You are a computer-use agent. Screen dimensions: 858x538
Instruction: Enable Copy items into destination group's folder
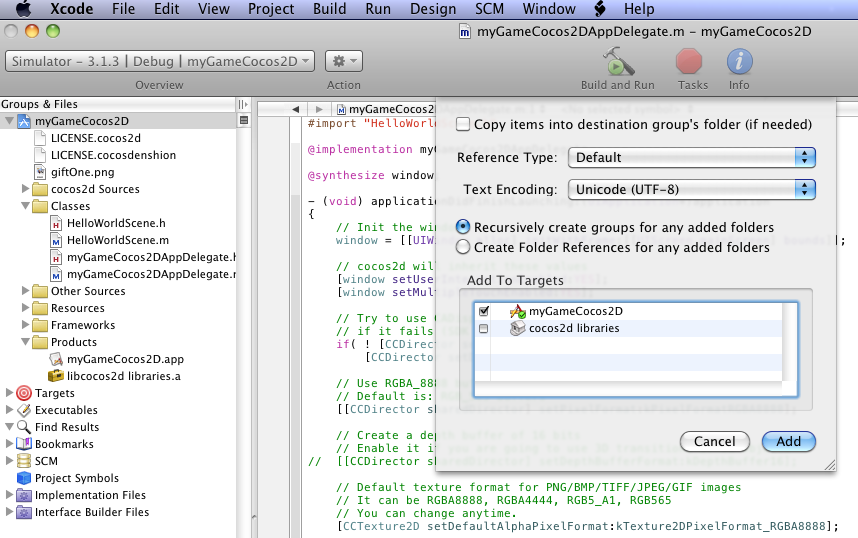click(463, 124)
